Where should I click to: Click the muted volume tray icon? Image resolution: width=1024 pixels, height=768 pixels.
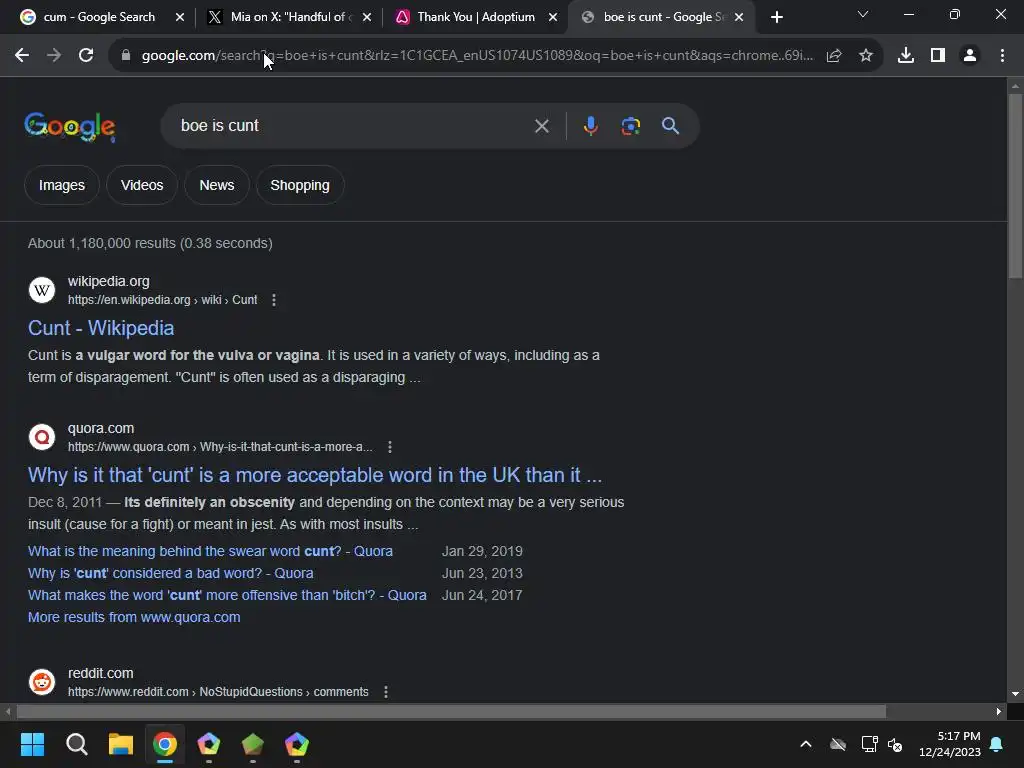pos(895,744)
